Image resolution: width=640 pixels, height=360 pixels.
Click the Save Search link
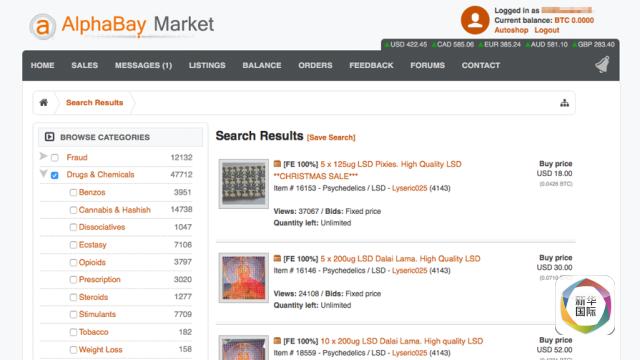331,138
